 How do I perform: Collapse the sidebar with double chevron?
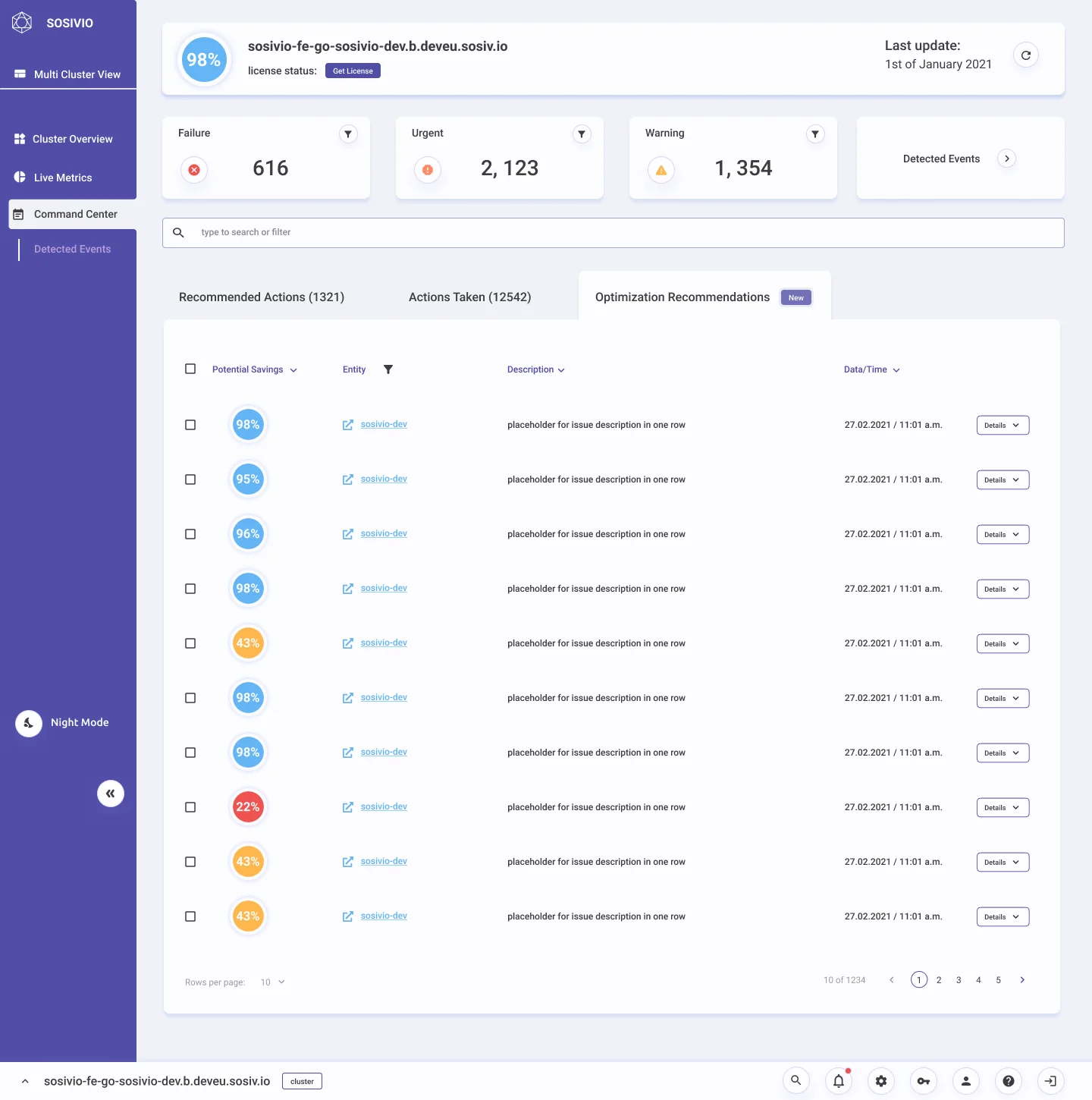pyautogui.click(x=111, y=794)
